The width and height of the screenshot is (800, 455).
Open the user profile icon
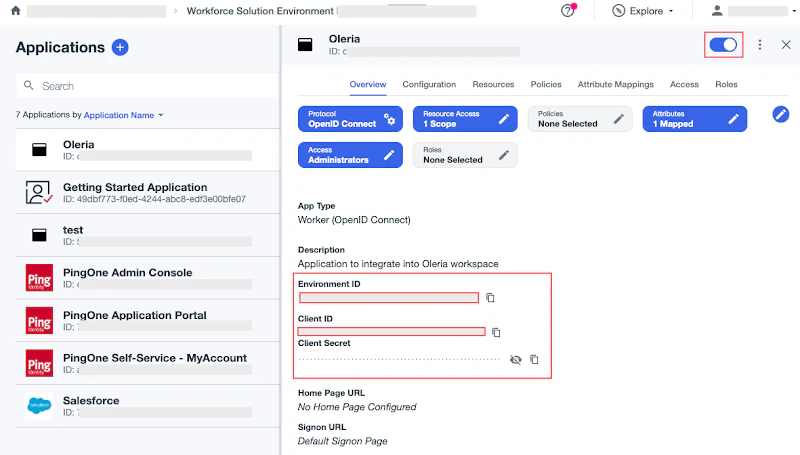tap(717, 11)
